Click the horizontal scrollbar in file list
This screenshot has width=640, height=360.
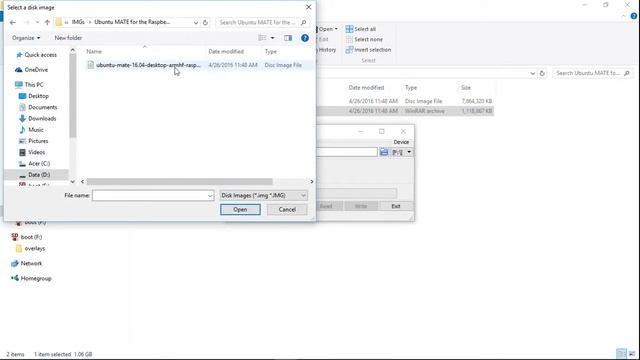(x=180, y=182)
